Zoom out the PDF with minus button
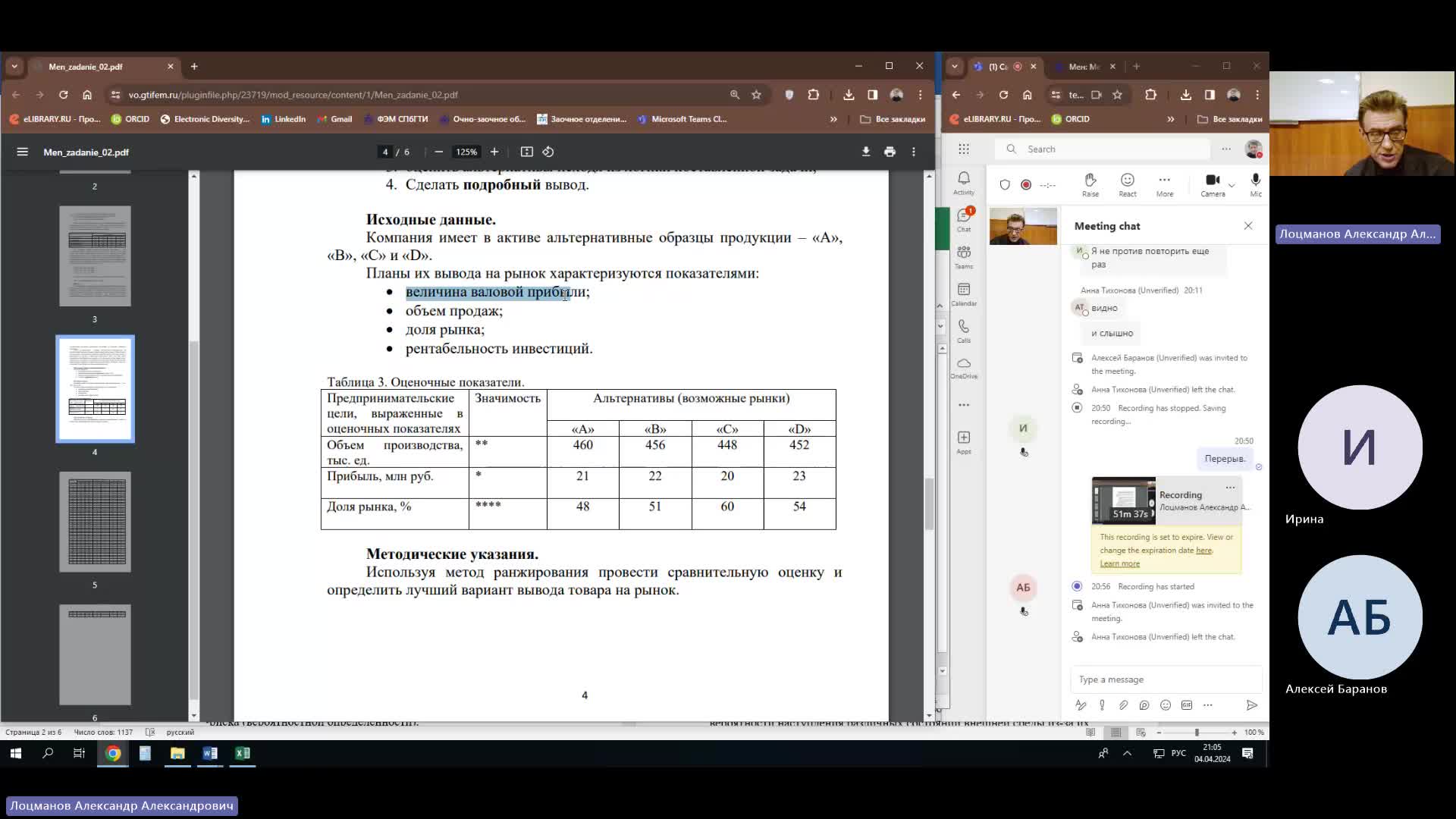This screenshot has height=819, width=1456. 438,152
